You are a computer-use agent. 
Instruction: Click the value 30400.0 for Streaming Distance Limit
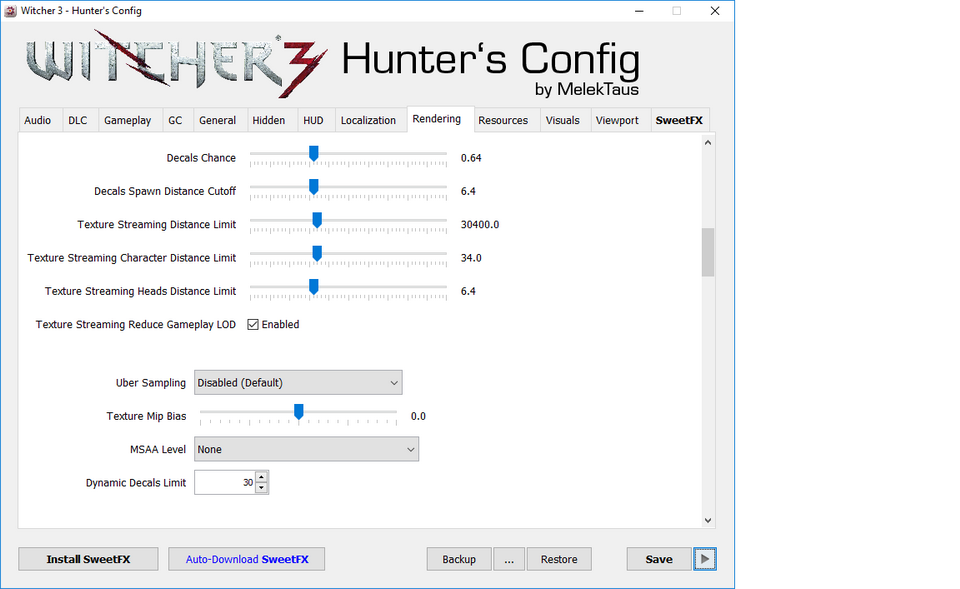480,225
